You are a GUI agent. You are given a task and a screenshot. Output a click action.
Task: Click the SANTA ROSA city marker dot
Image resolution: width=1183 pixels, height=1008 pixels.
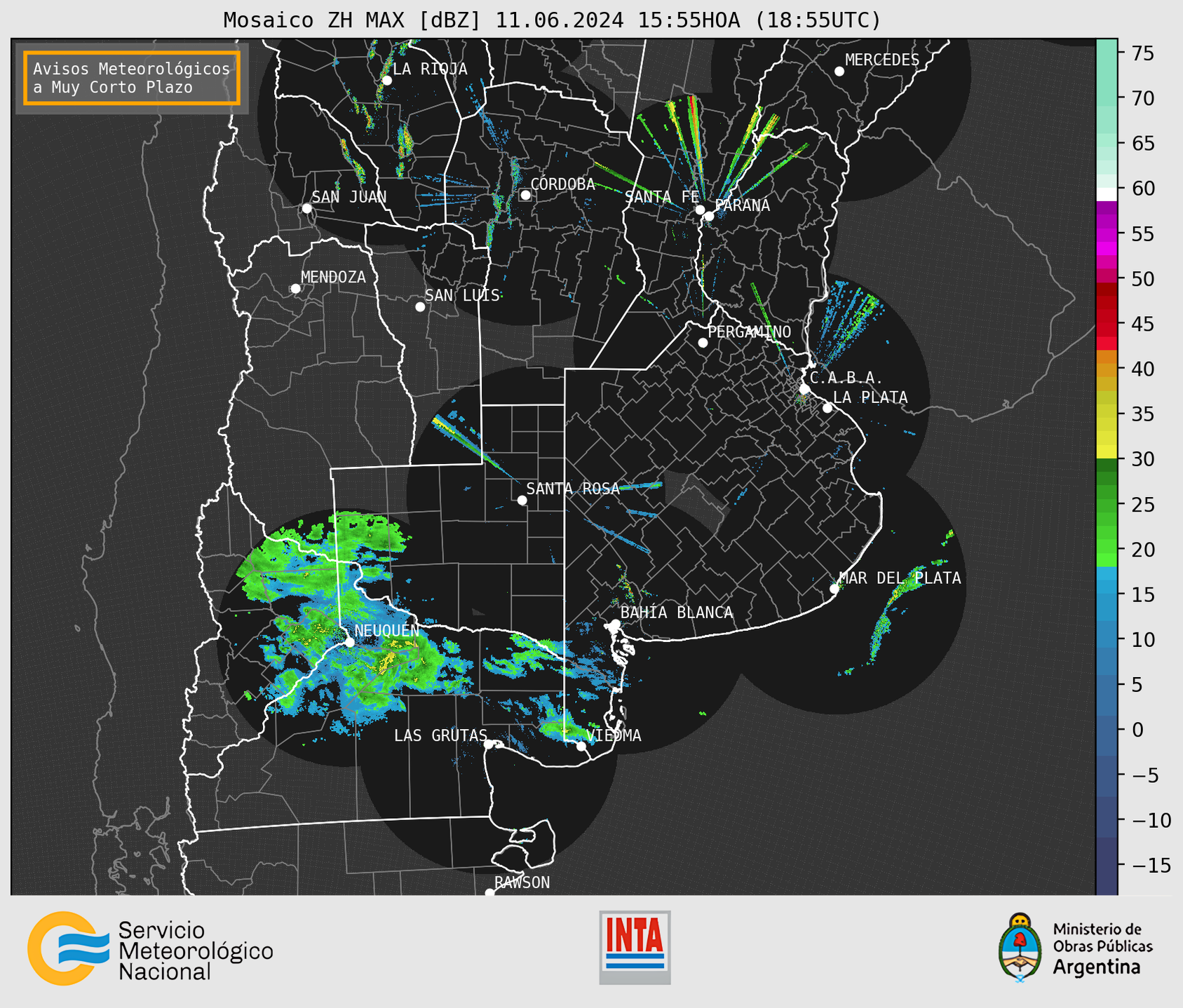coord(522,500)
